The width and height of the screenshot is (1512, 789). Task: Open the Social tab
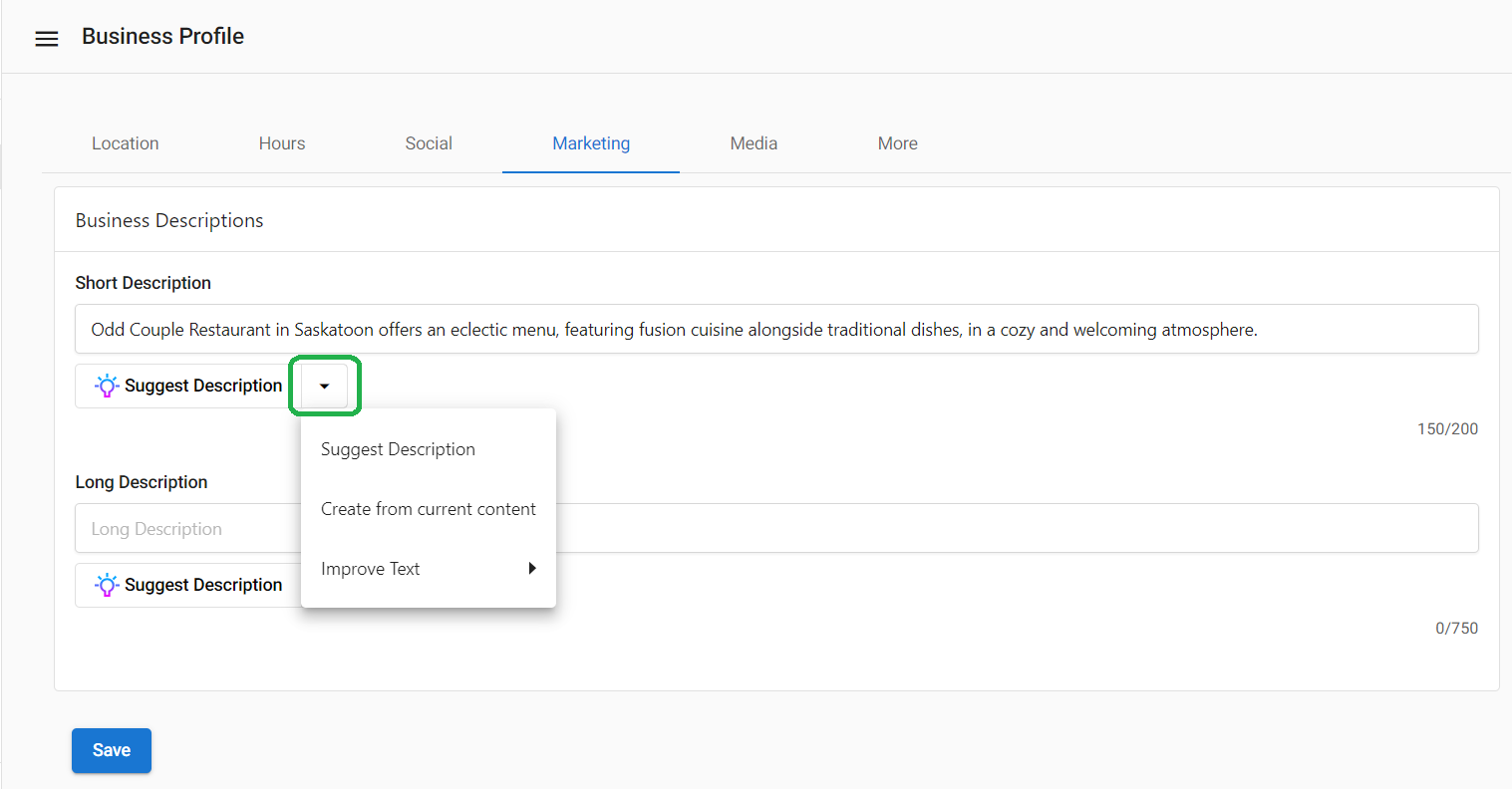tap(429, 142)
